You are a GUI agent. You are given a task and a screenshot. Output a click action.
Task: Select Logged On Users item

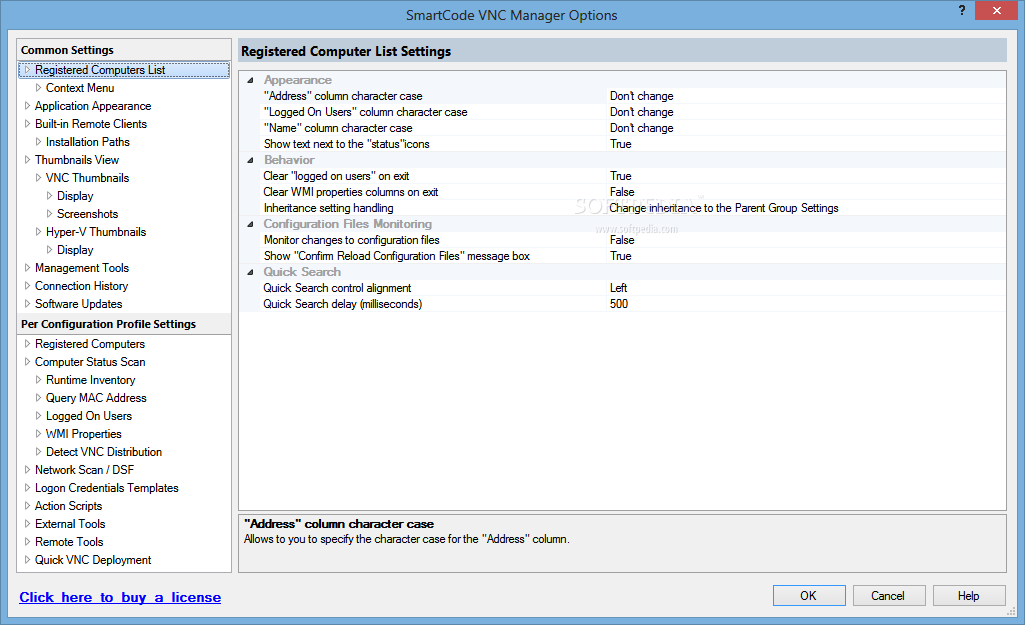tap(89, 416)
